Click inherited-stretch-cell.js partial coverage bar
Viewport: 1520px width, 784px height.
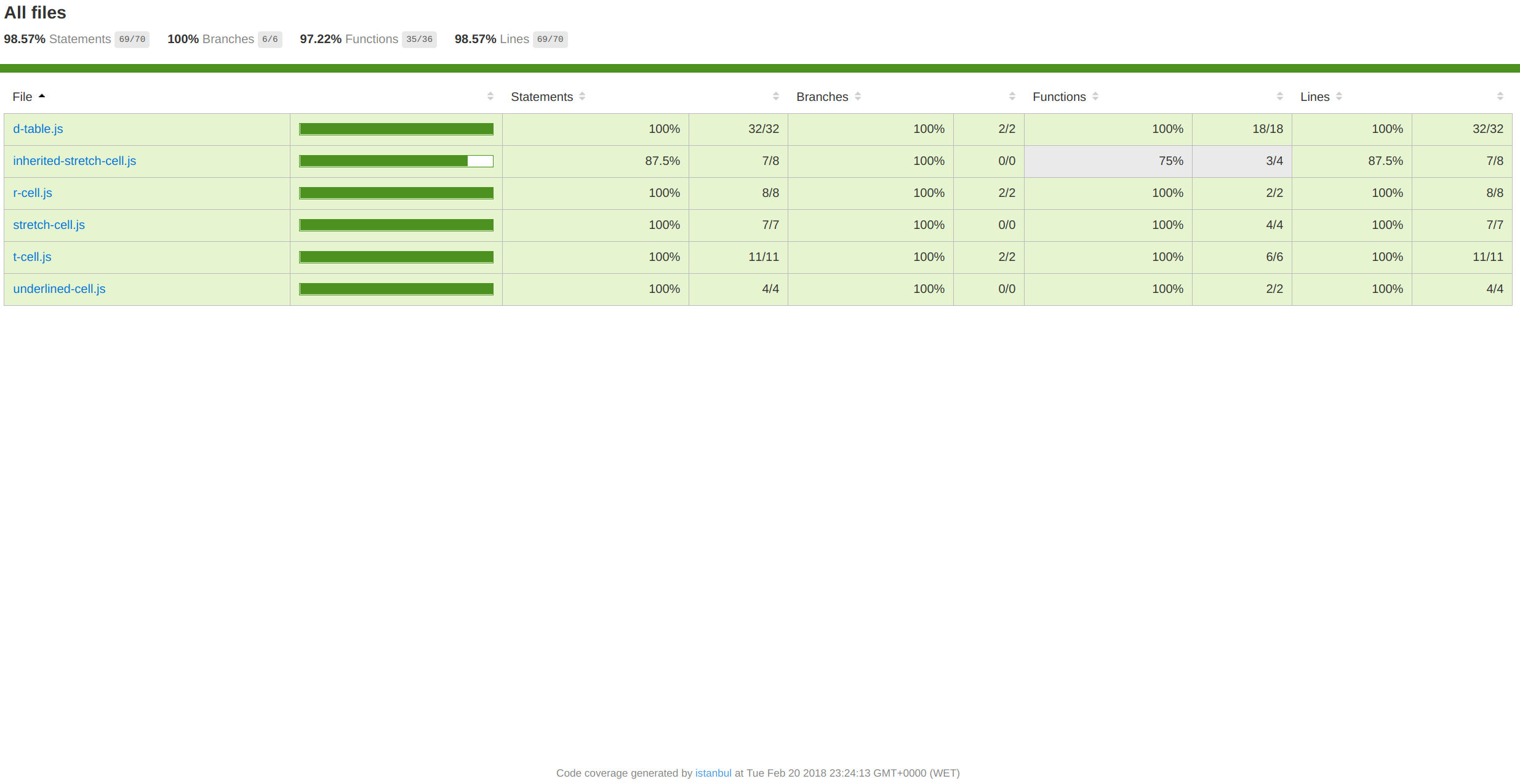[x=396, y=161]
